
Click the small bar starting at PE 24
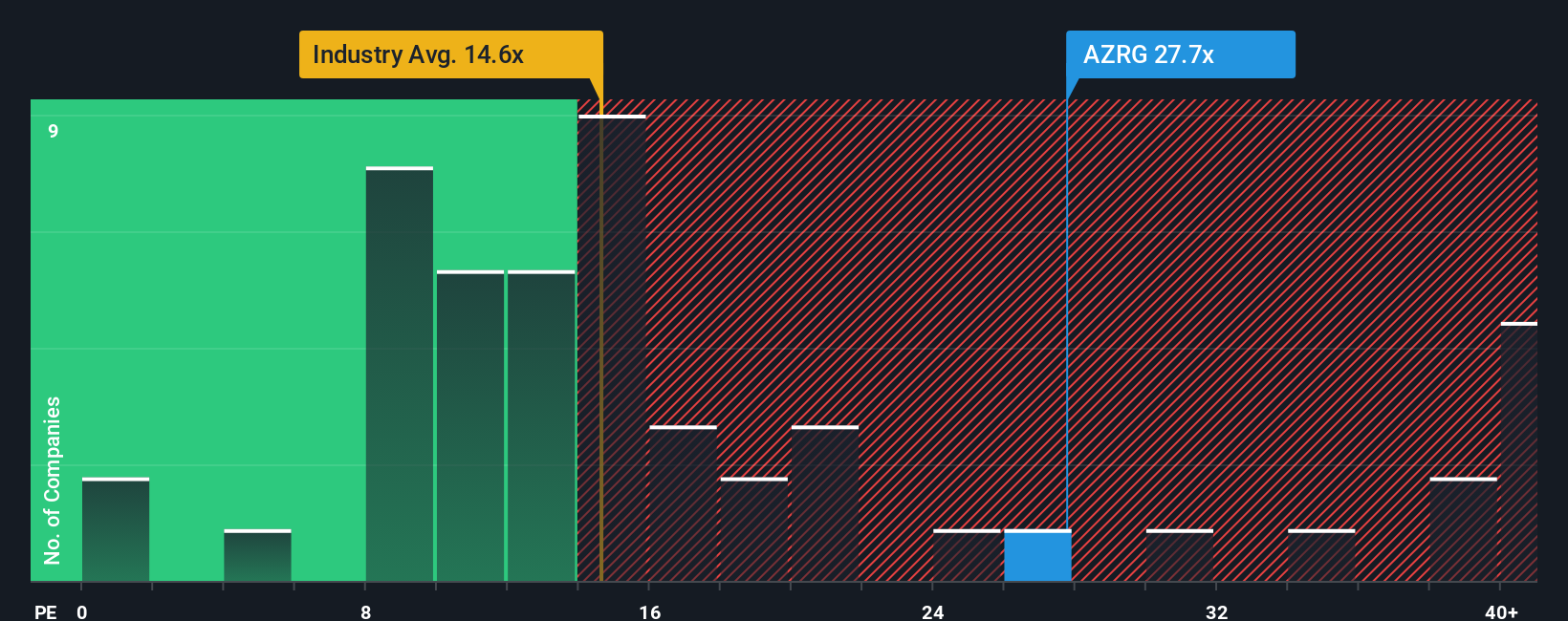(x=967, y=555)
